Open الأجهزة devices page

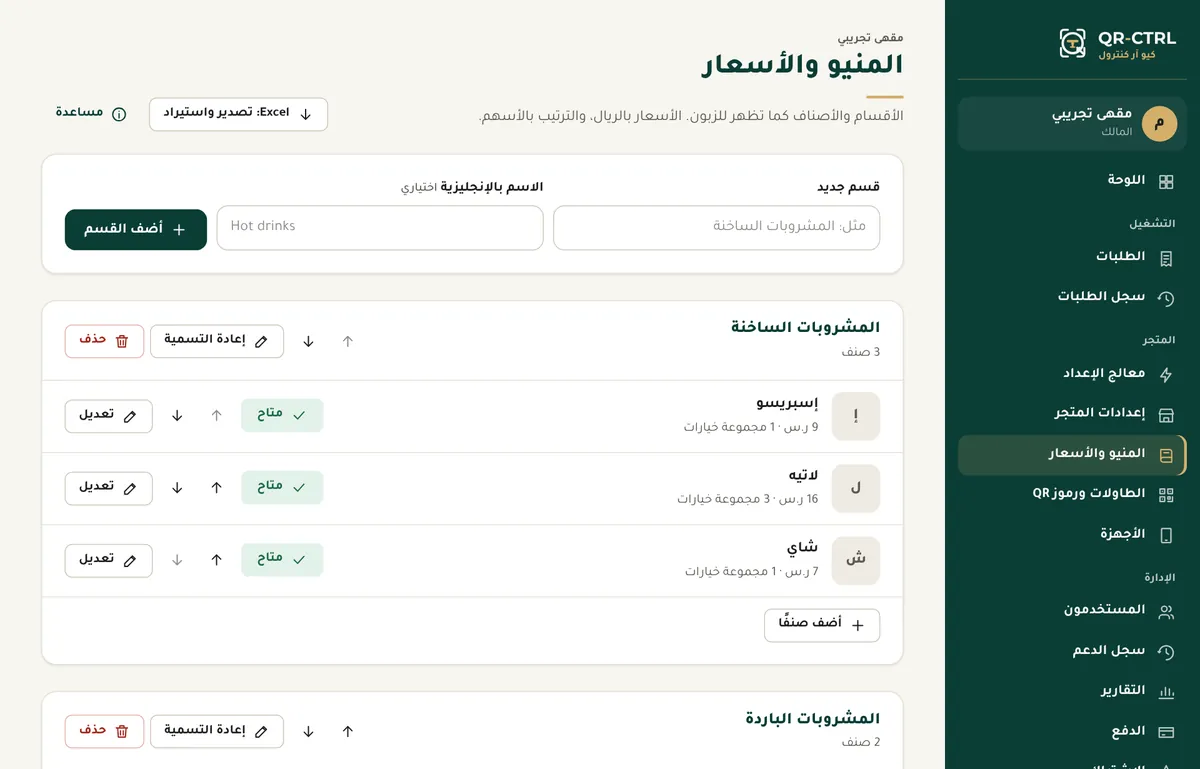[x=1072, y=534]
